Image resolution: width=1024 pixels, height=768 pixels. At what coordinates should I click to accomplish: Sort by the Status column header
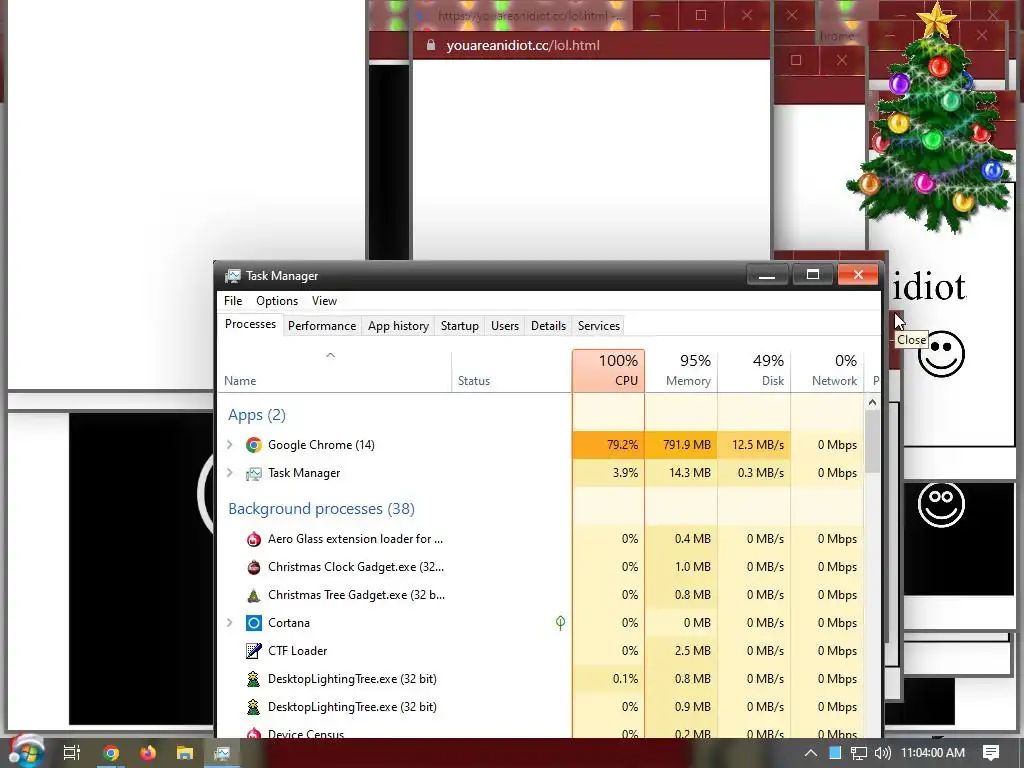511,371
